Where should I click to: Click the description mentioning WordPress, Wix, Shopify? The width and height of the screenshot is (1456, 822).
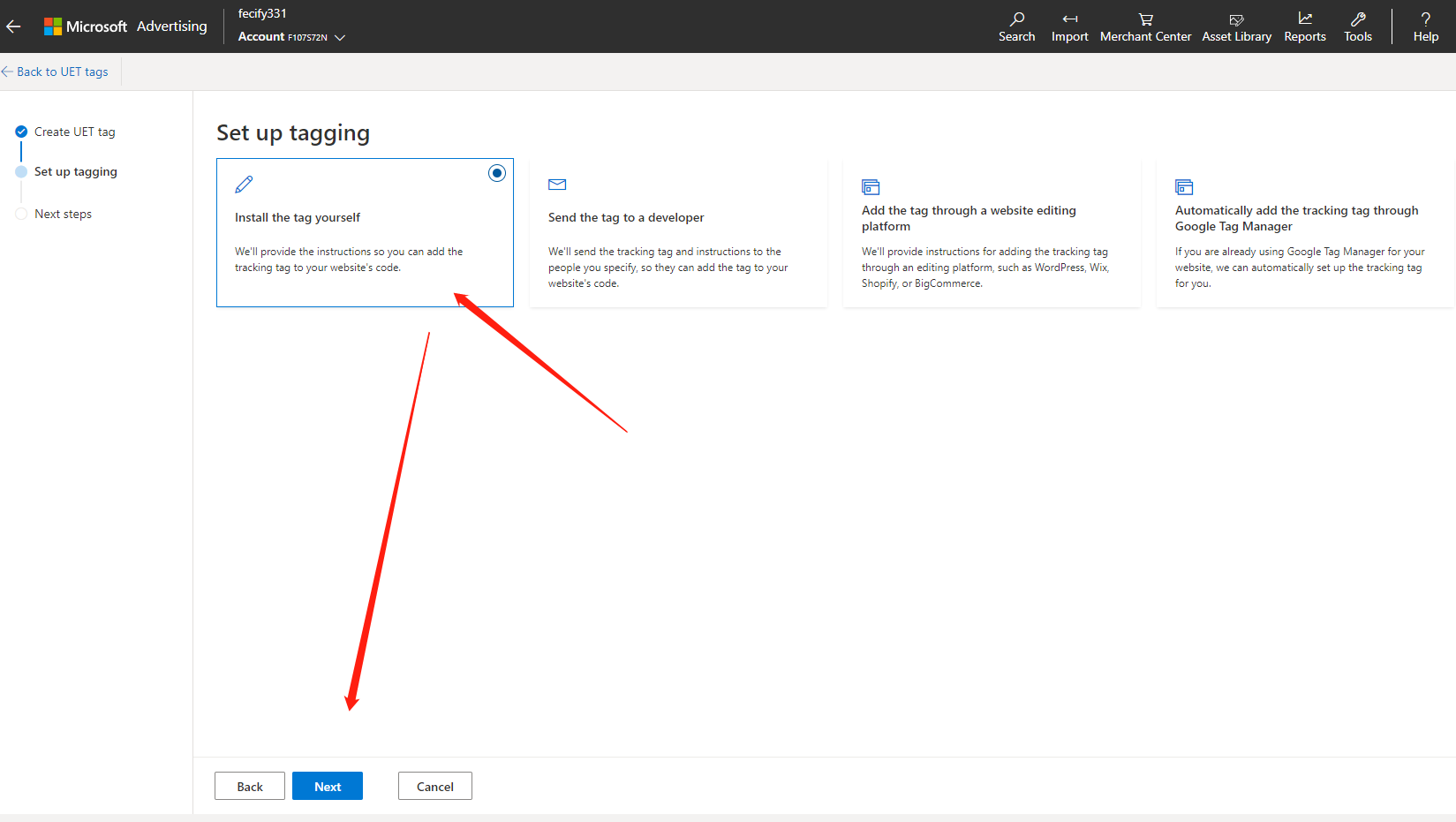tap(985, 268)
